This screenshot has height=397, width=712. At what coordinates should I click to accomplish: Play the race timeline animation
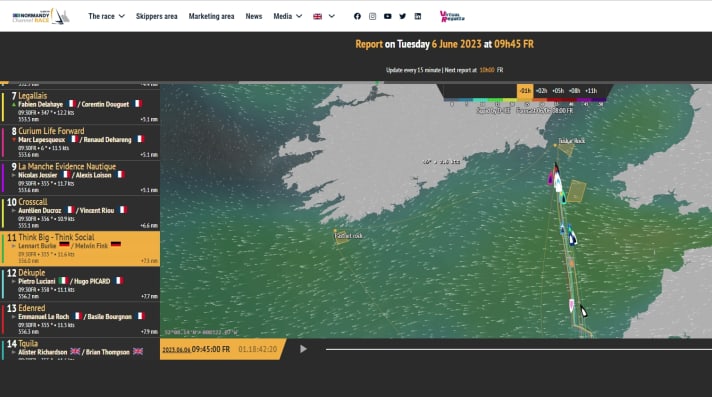coord(303,349)
